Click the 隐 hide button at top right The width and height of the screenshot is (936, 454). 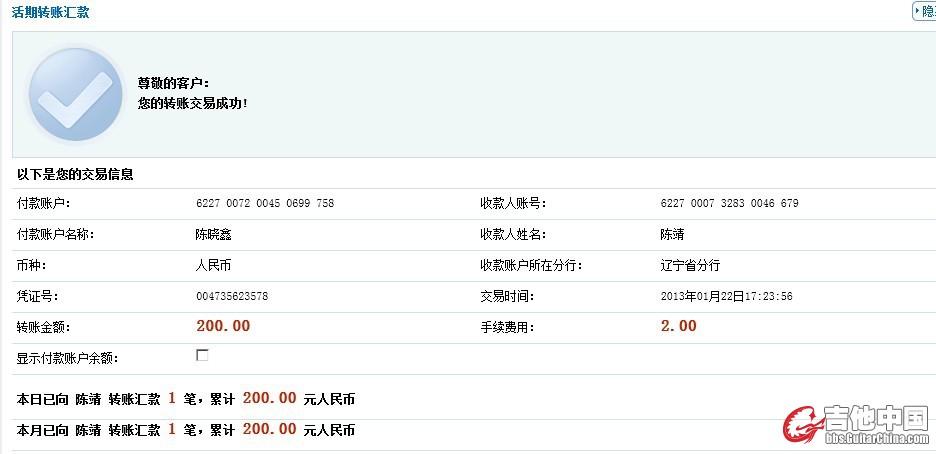pyautogui.click(x=927, y=11)
